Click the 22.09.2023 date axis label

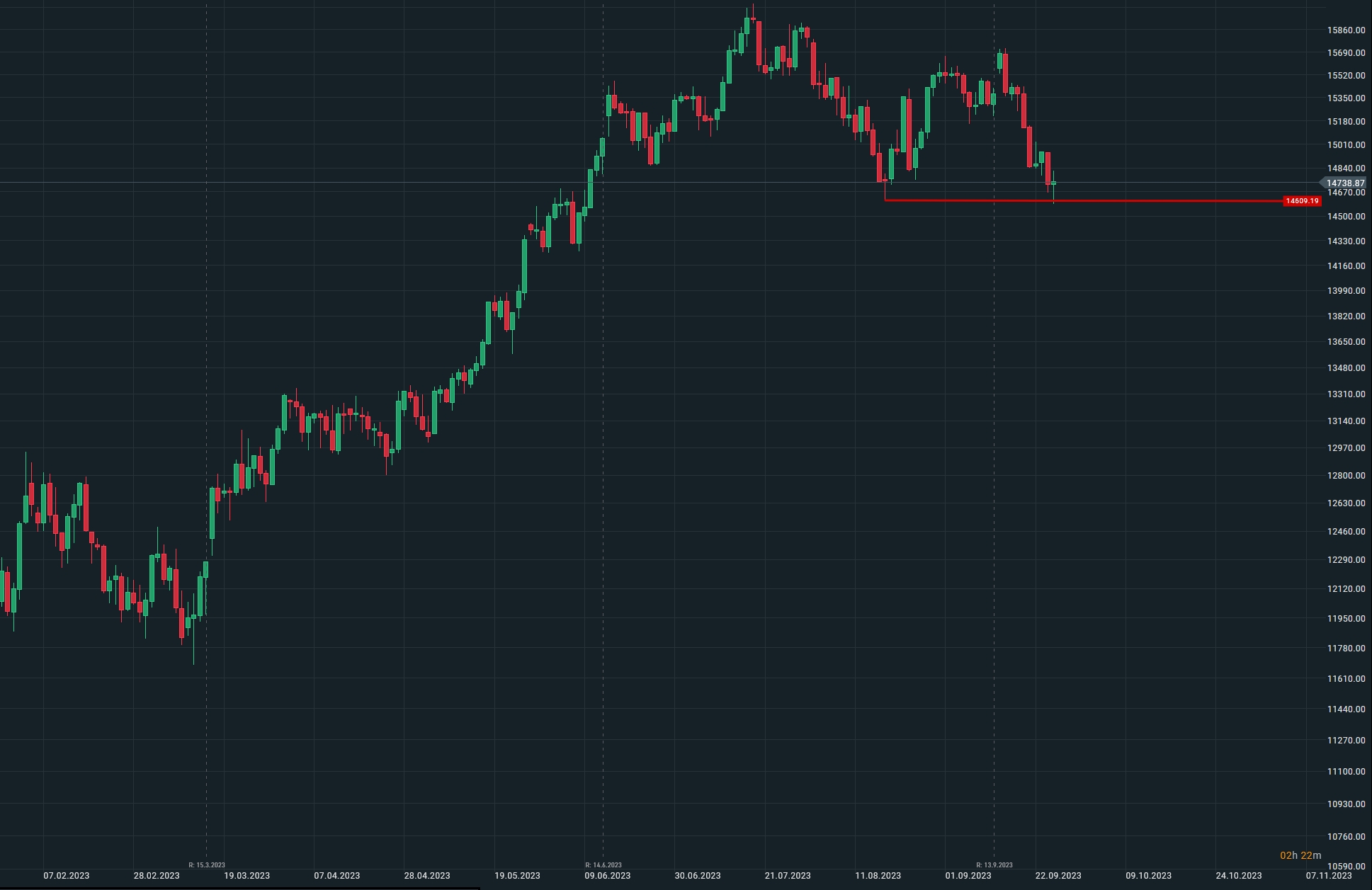1058,876
